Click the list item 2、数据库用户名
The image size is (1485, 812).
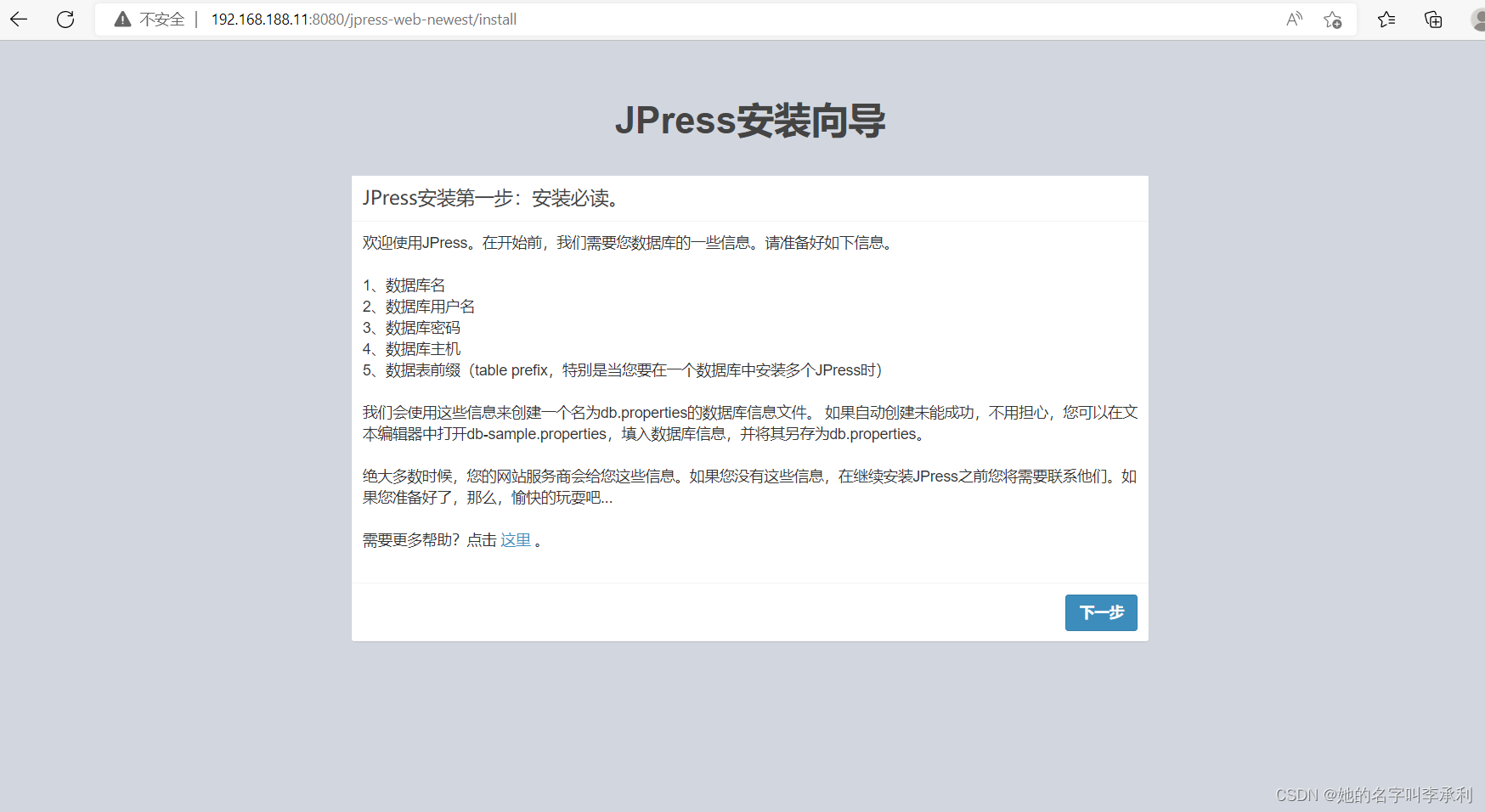point(419,307)
